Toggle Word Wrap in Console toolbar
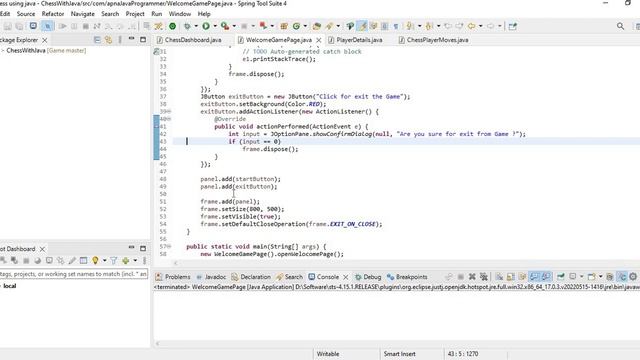The height and width of the screenshot is (360, 640). click(522, 277)
